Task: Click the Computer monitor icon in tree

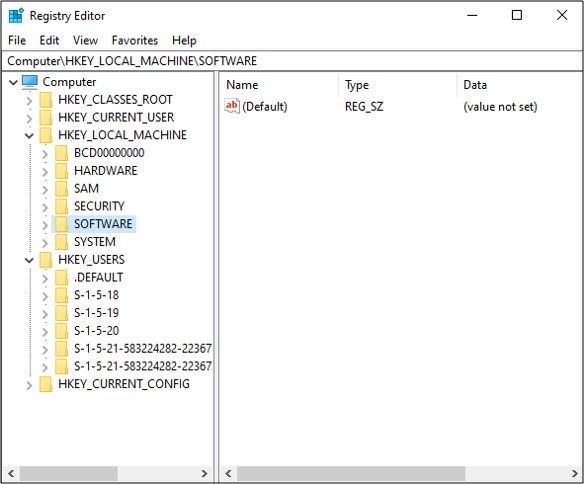Action: point(30,82)
